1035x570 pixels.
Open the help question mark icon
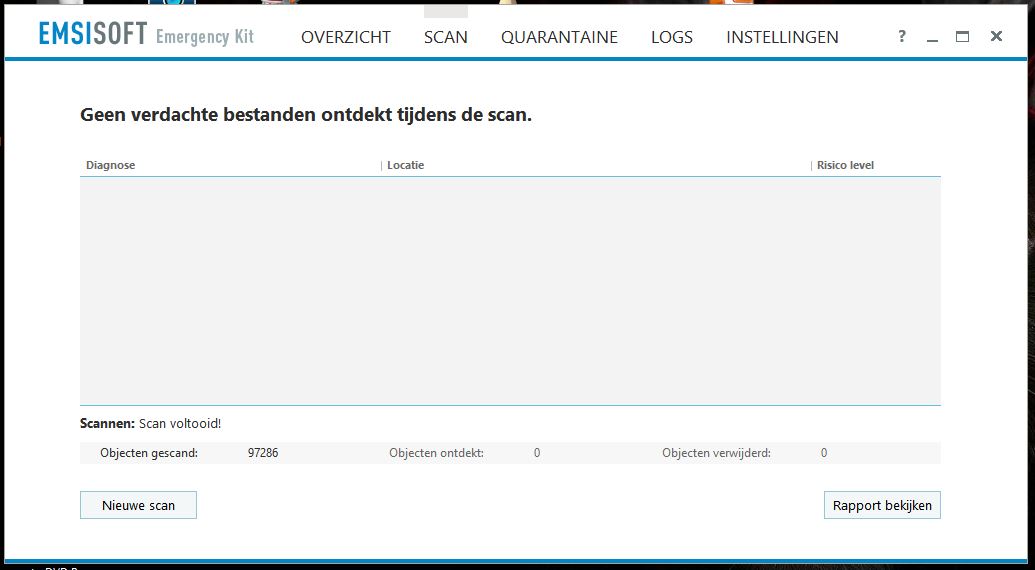click(x=902, y=36)
